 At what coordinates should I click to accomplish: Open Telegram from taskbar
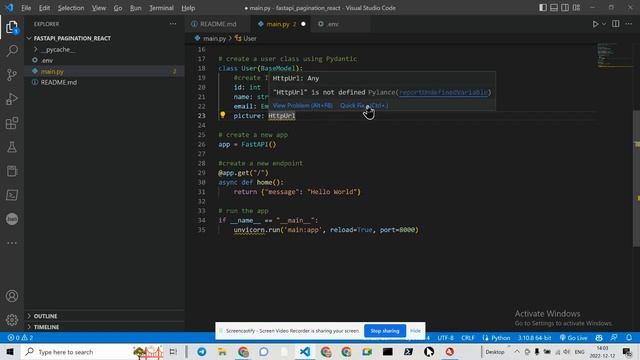(x=202, y=352)
